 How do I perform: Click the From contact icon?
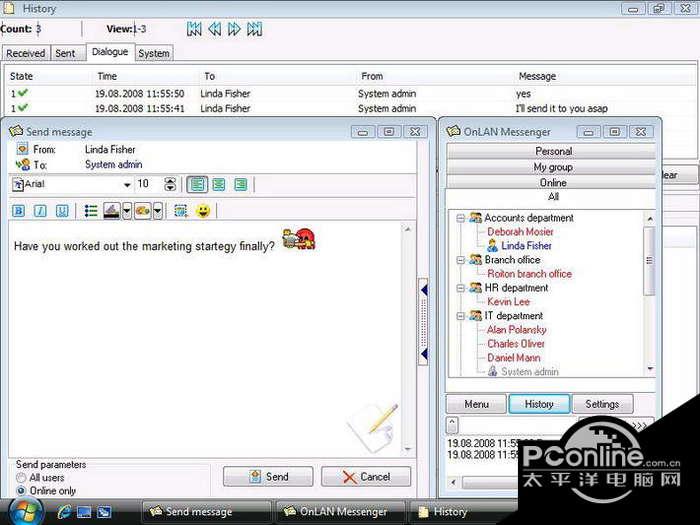click(x=22, y=149)
